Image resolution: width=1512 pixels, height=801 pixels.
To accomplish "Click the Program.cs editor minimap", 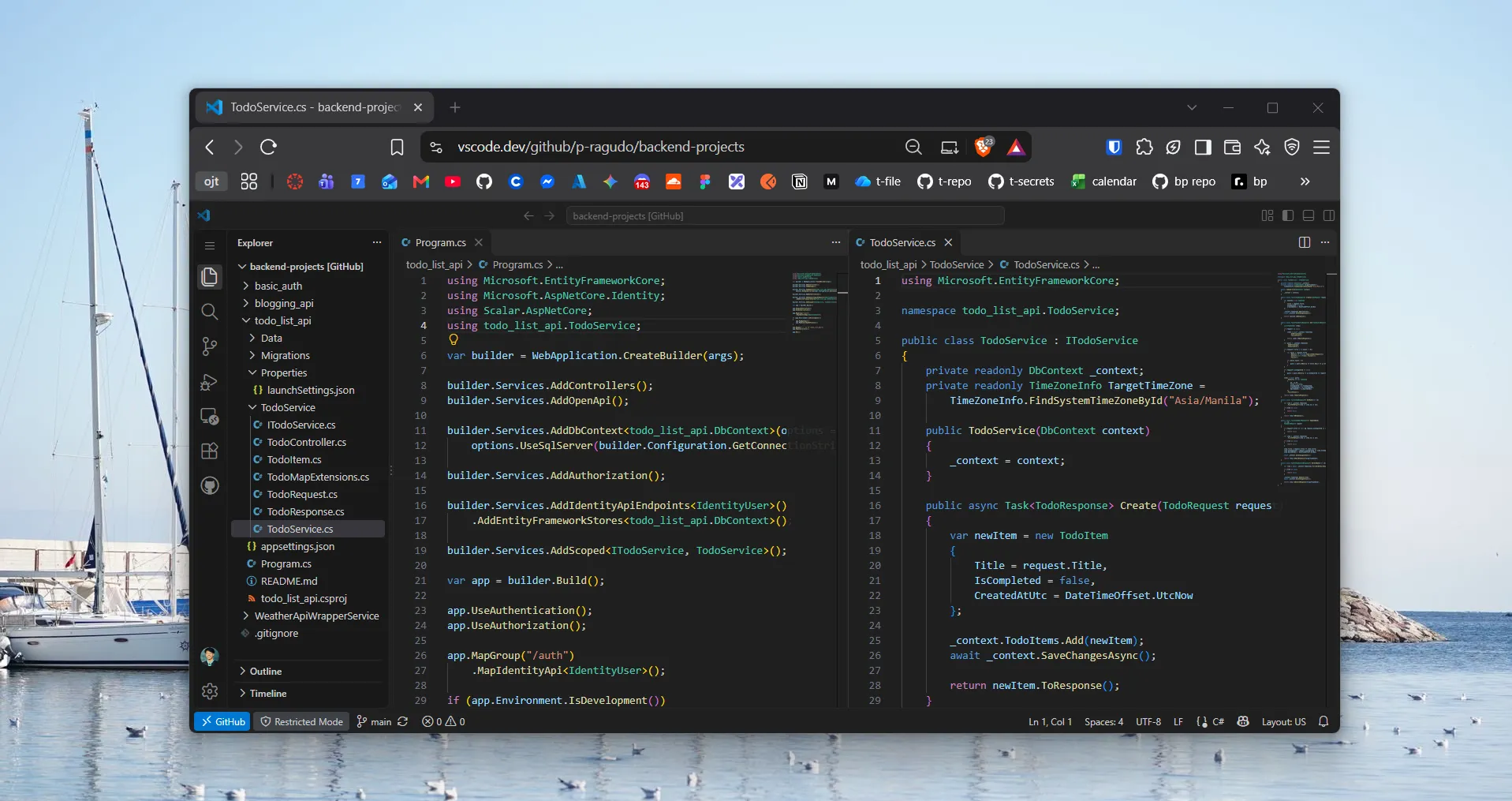I will [815, 302].
